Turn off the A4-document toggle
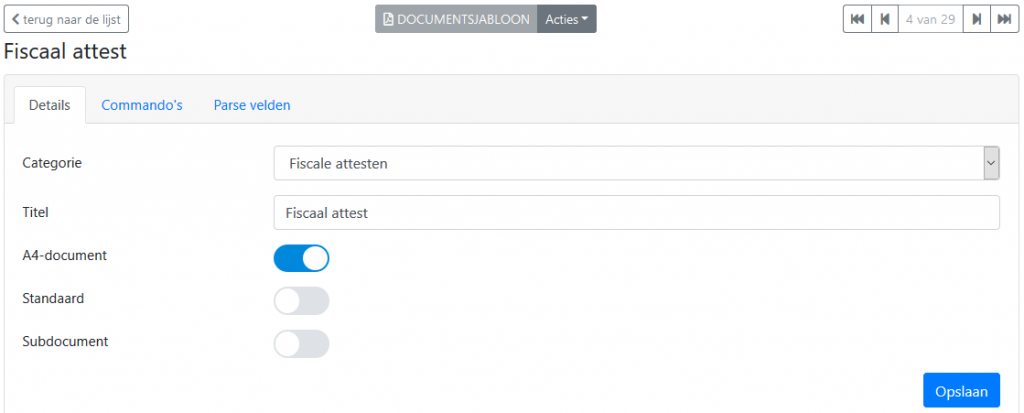 click(302, 258)
